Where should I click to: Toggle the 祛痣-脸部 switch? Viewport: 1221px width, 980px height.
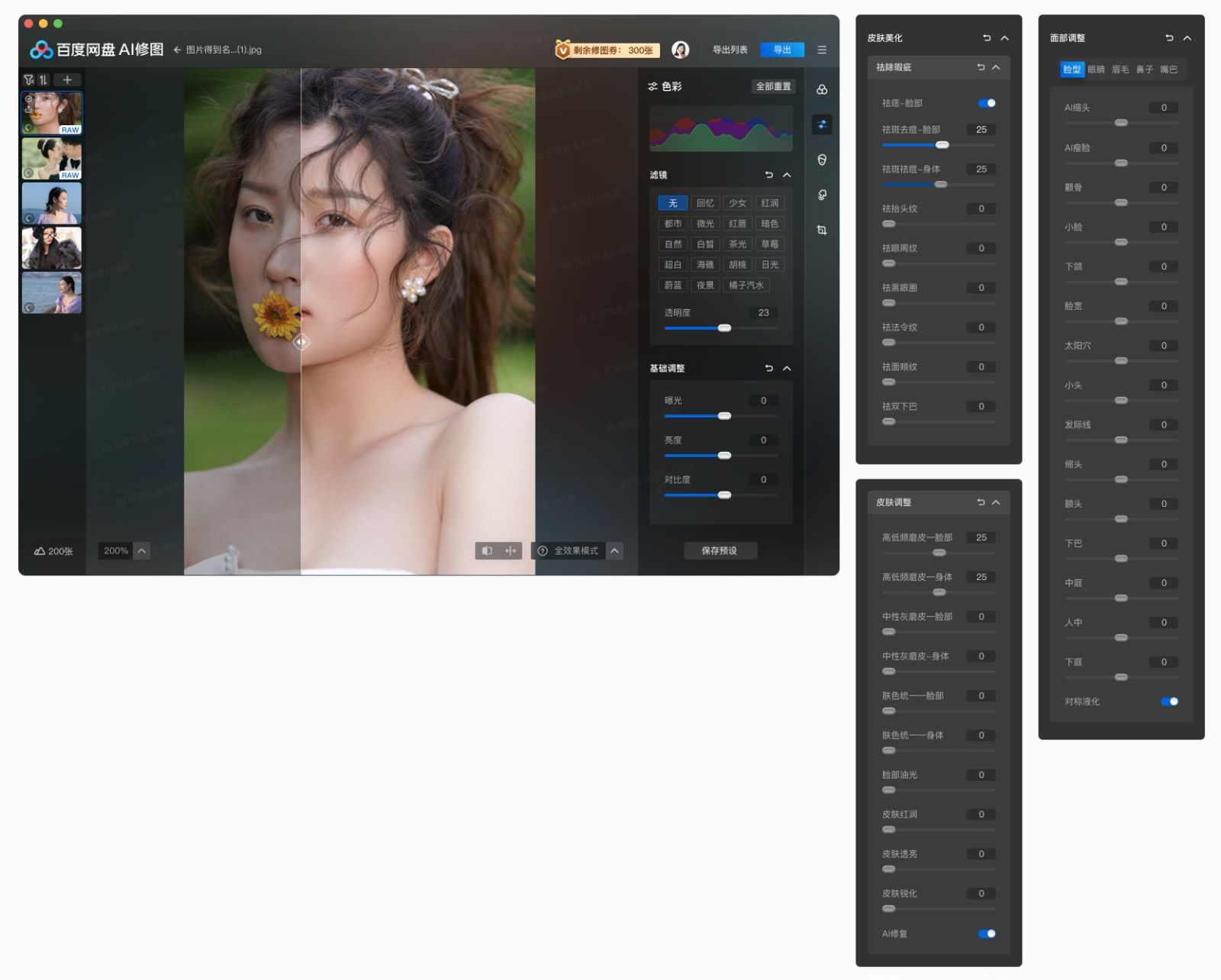(x=986, y=103)
